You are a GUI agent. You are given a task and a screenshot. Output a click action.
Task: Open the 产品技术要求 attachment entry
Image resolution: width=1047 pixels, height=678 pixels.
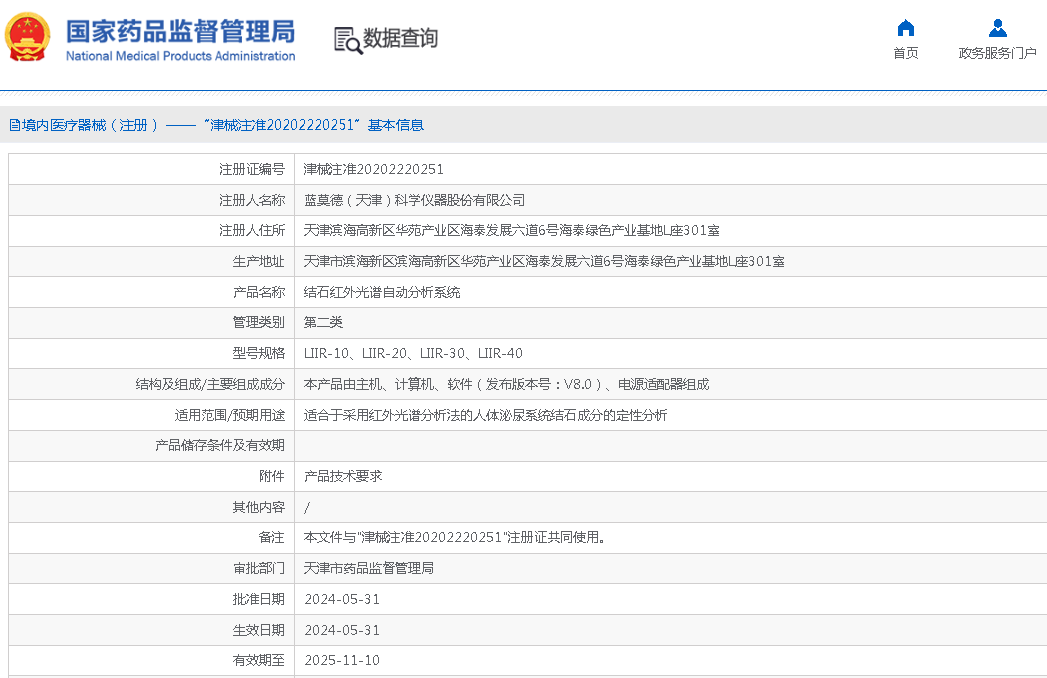tap(343, 476)
